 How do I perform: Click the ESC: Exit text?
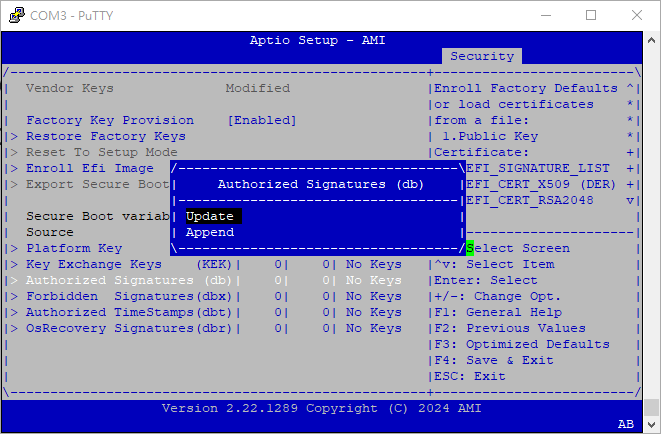pyautogui.click(x=470, y=376)
